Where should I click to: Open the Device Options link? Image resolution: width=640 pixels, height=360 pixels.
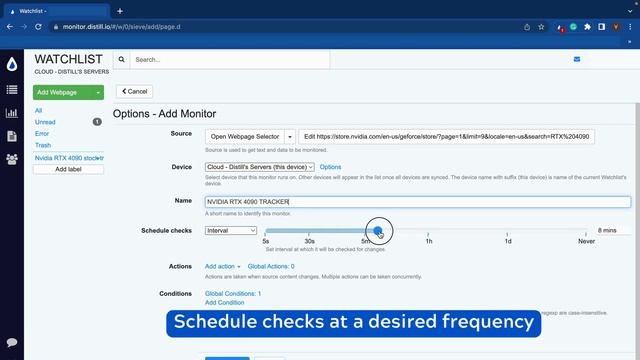coord(330,167)
